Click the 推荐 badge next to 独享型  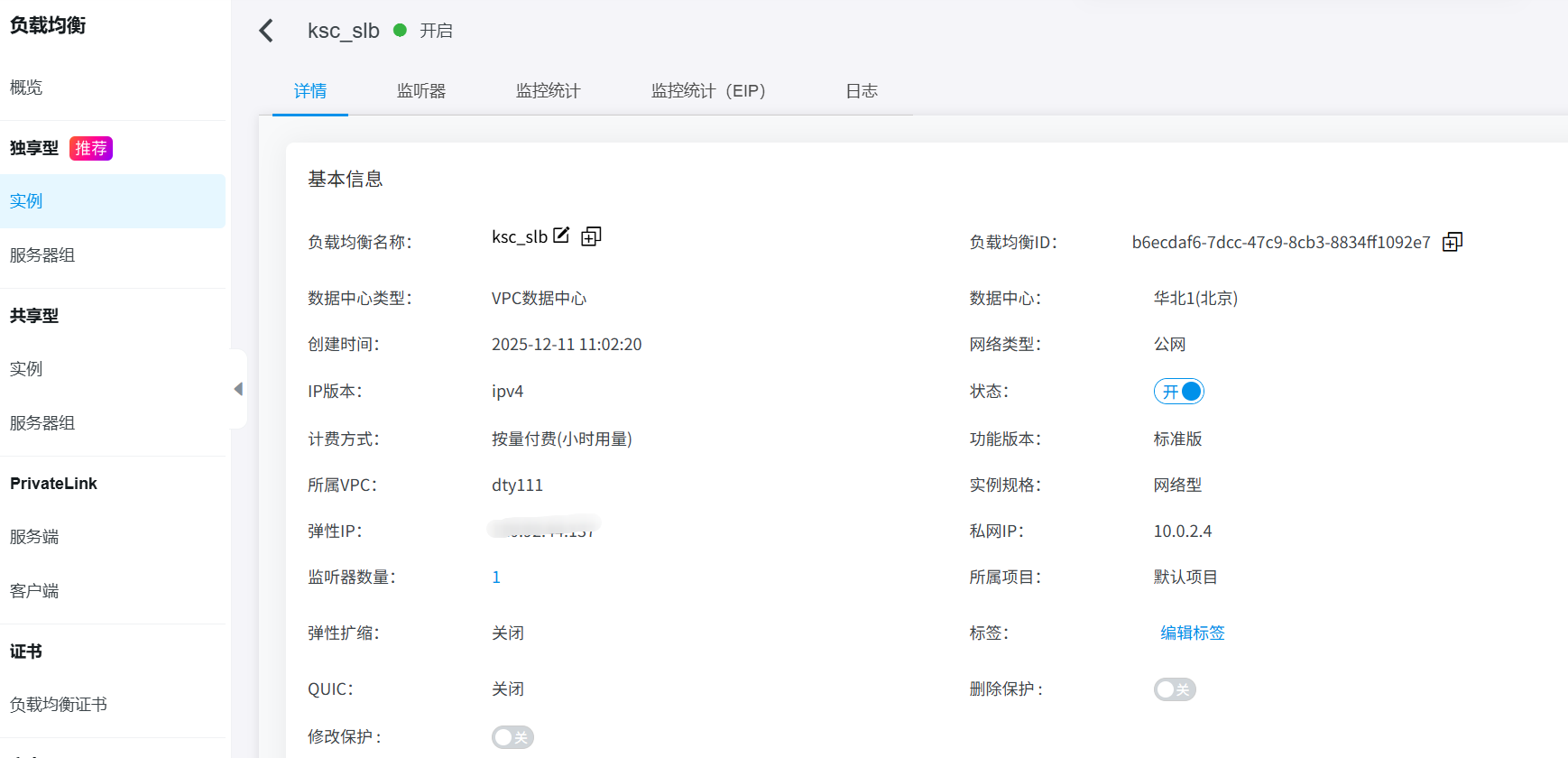point(91,148)
